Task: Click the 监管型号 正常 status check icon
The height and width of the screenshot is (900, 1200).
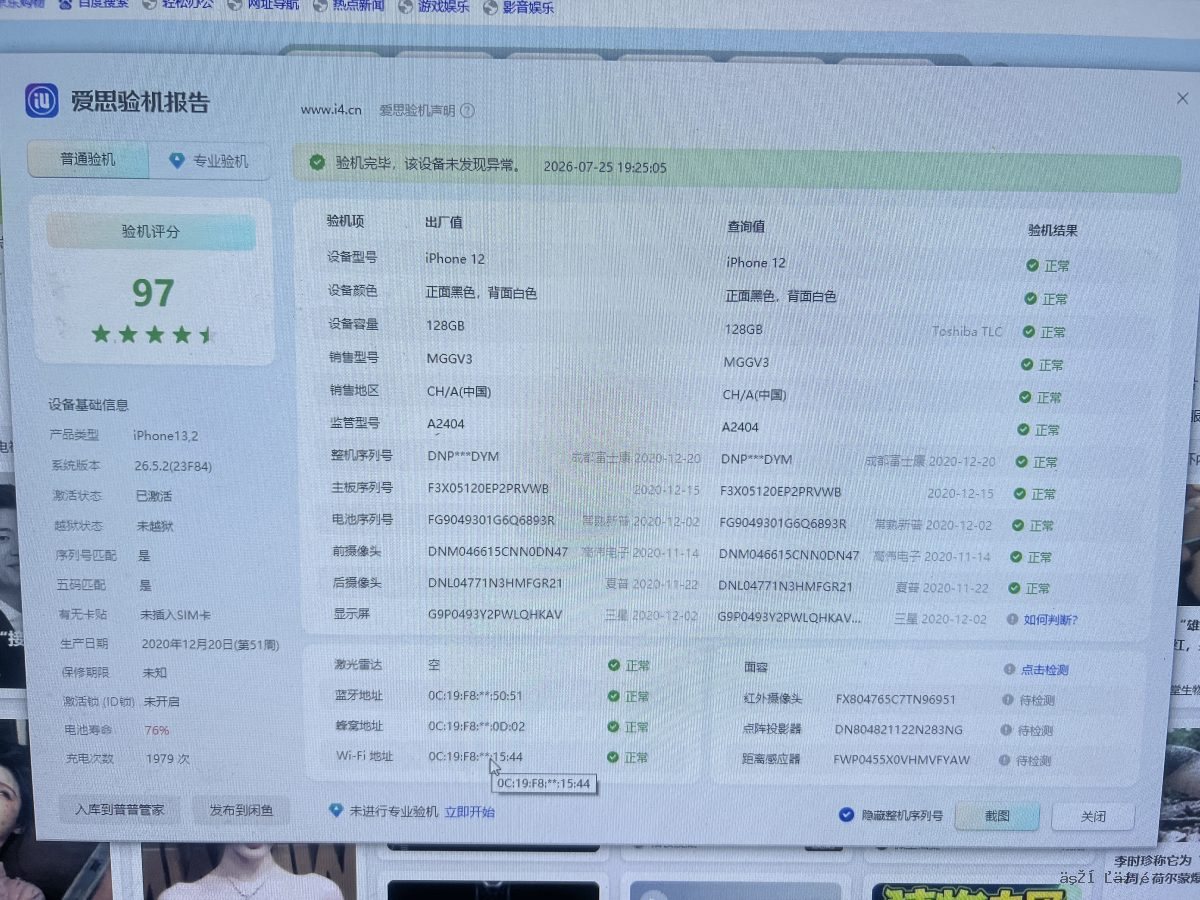Action: [x=1023, y=429]
